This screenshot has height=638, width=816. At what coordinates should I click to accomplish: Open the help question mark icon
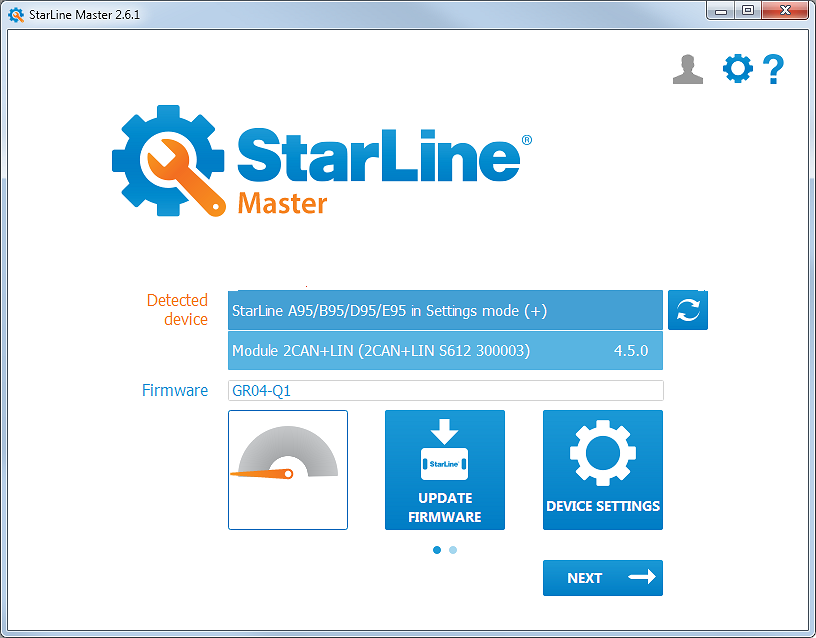[773, 69]
